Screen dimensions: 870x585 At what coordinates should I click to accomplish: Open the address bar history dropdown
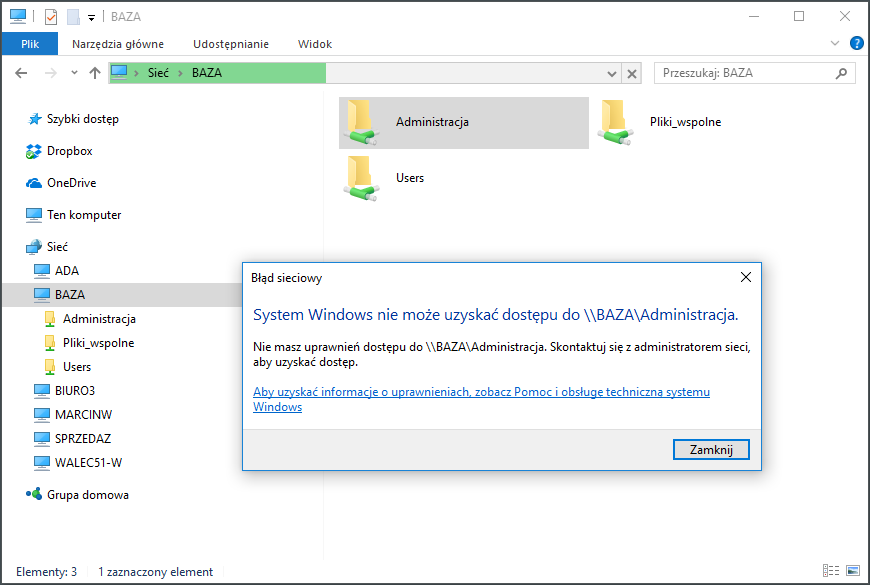click(610, 73)
